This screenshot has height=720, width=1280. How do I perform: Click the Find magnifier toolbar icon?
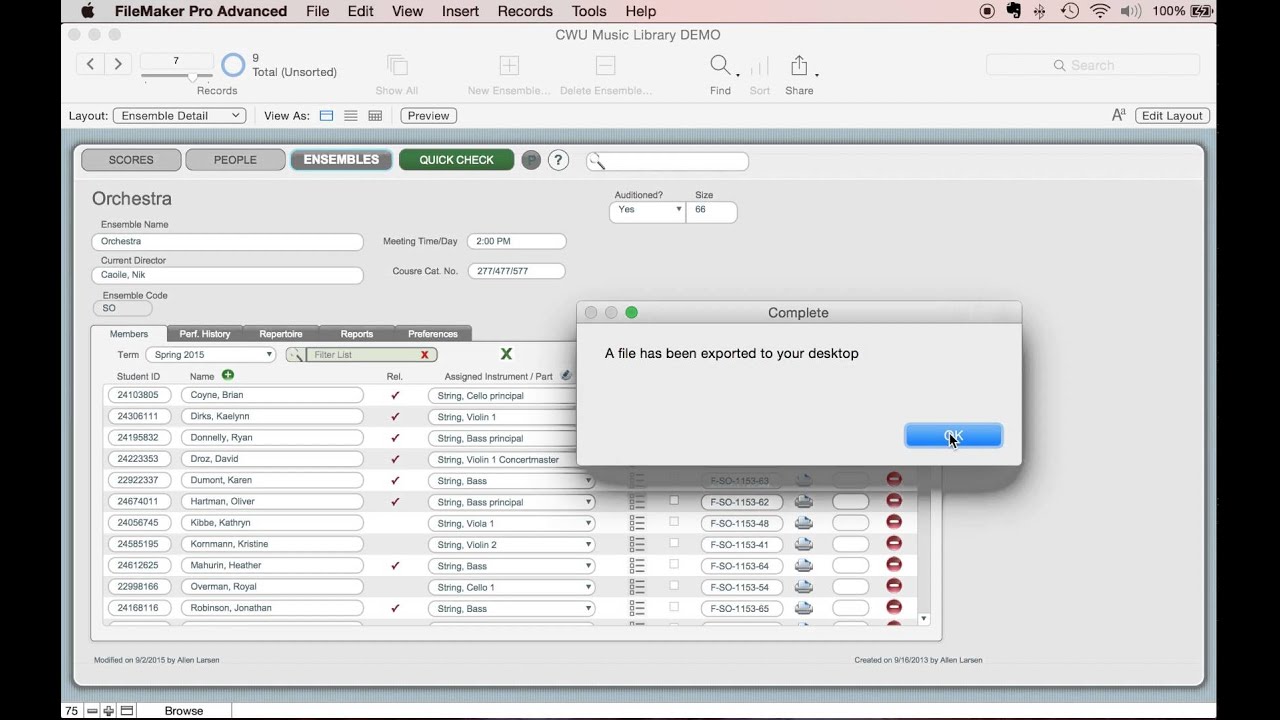click(x=720, y=66)
